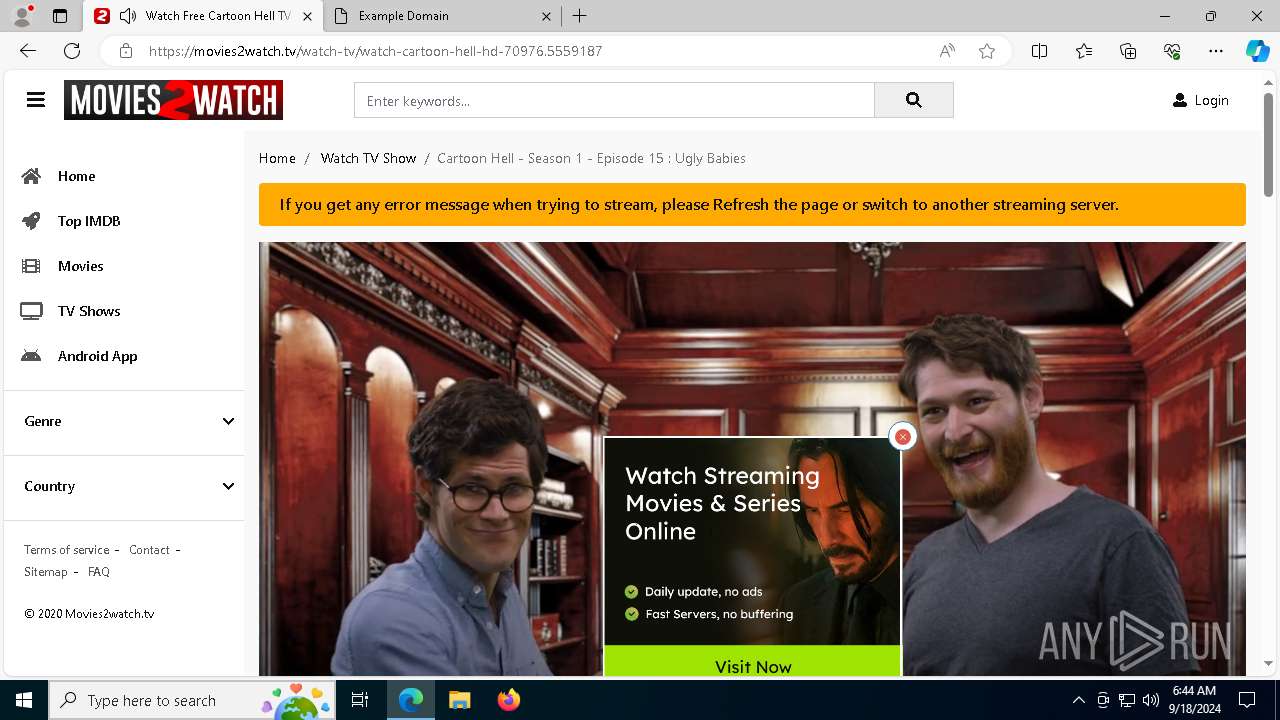The image size is (1280, 720).
Task: Open the Login link
Action: click(1211, 100)
